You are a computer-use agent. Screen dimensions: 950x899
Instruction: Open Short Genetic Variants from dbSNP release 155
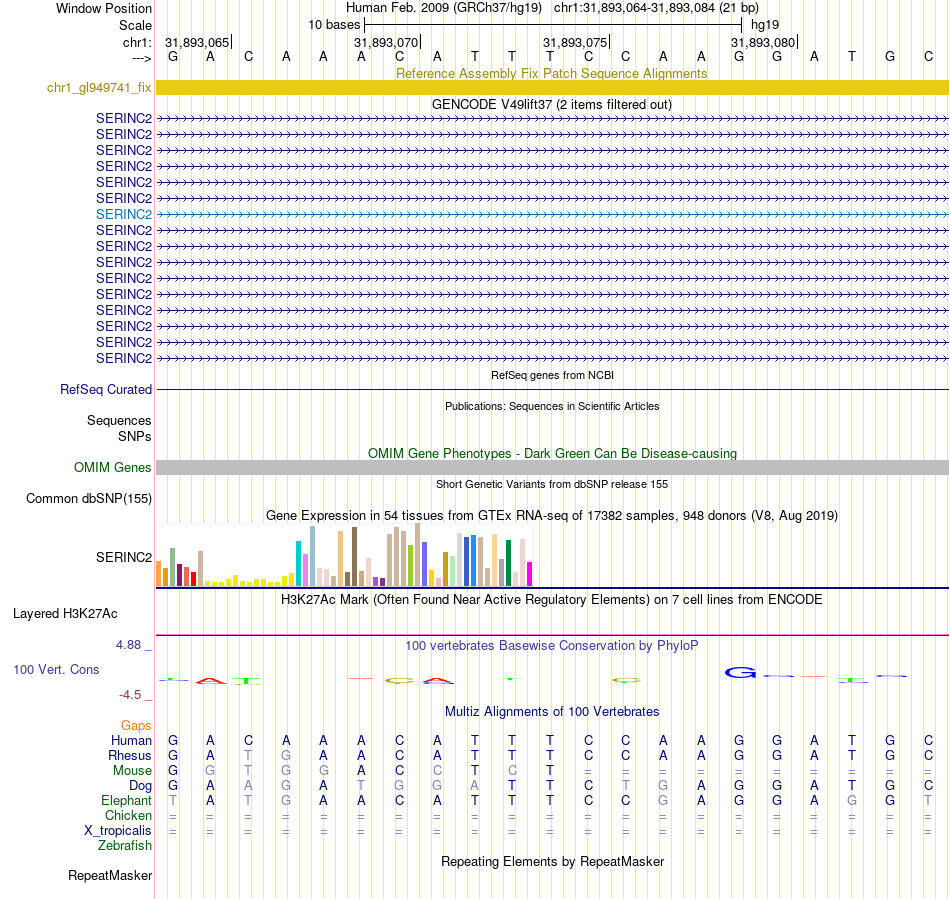tap(551, 484)
